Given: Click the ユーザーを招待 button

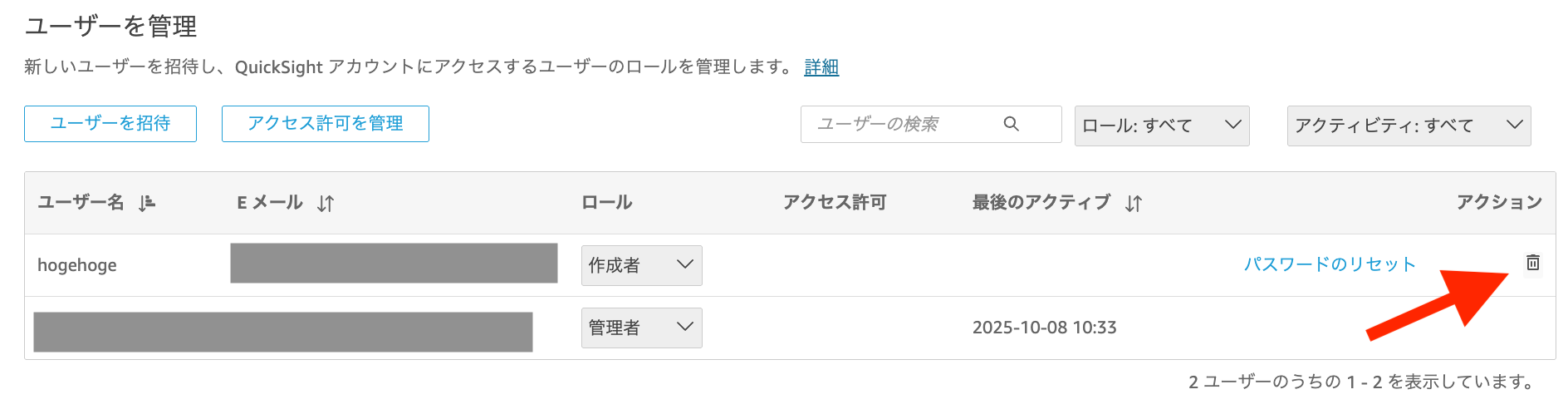Looking at the screenshot, I should 110,124.
